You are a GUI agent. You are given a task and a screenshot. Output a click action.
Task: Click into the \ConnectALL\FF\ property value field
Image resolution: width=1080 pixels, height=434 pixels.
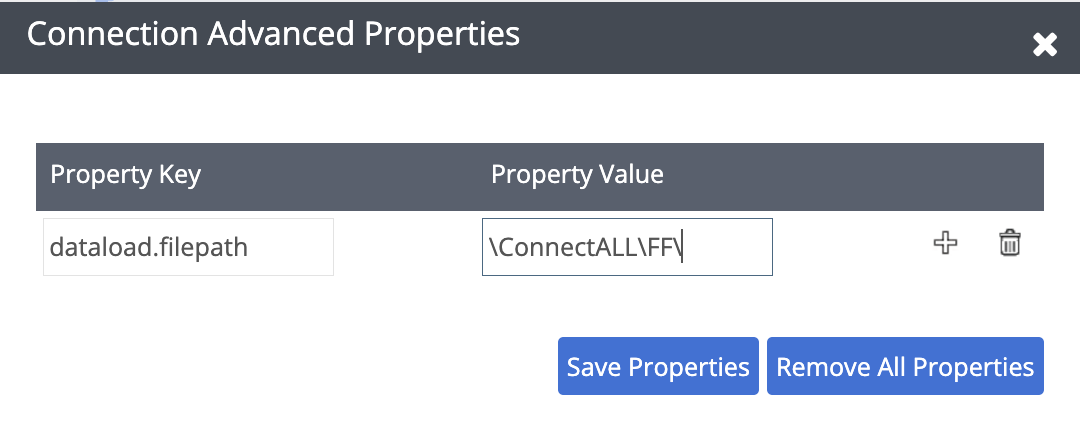pos(627,247)
